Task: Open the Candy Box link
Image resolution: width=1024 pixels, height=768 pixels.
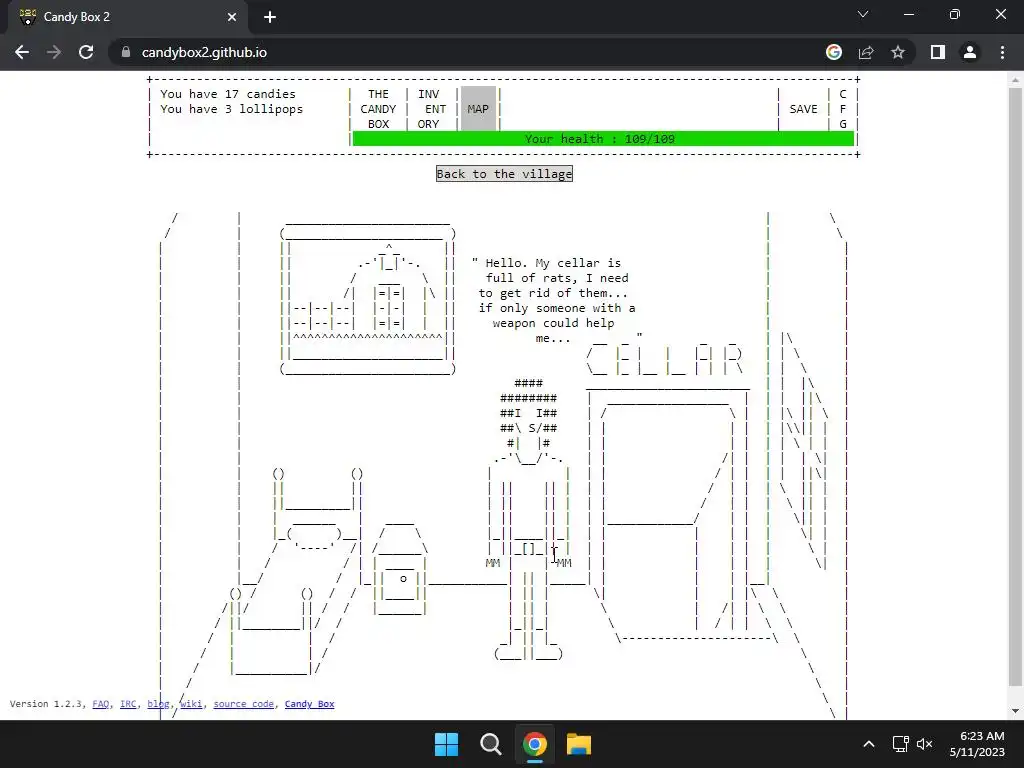Action: 310,704
